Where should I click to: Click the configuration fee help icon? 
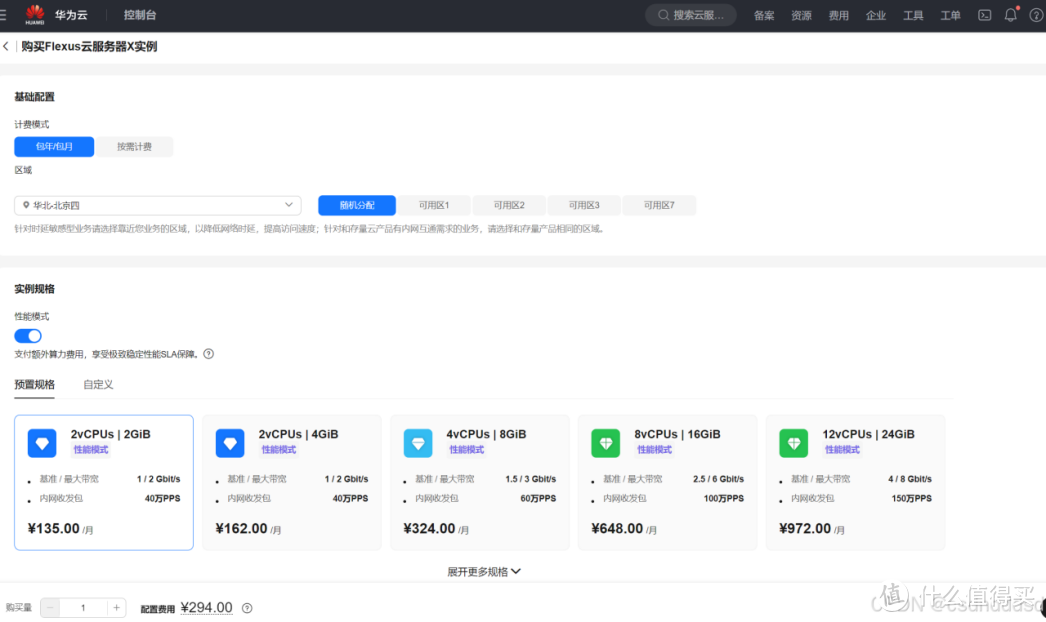[x=245, y=607]
